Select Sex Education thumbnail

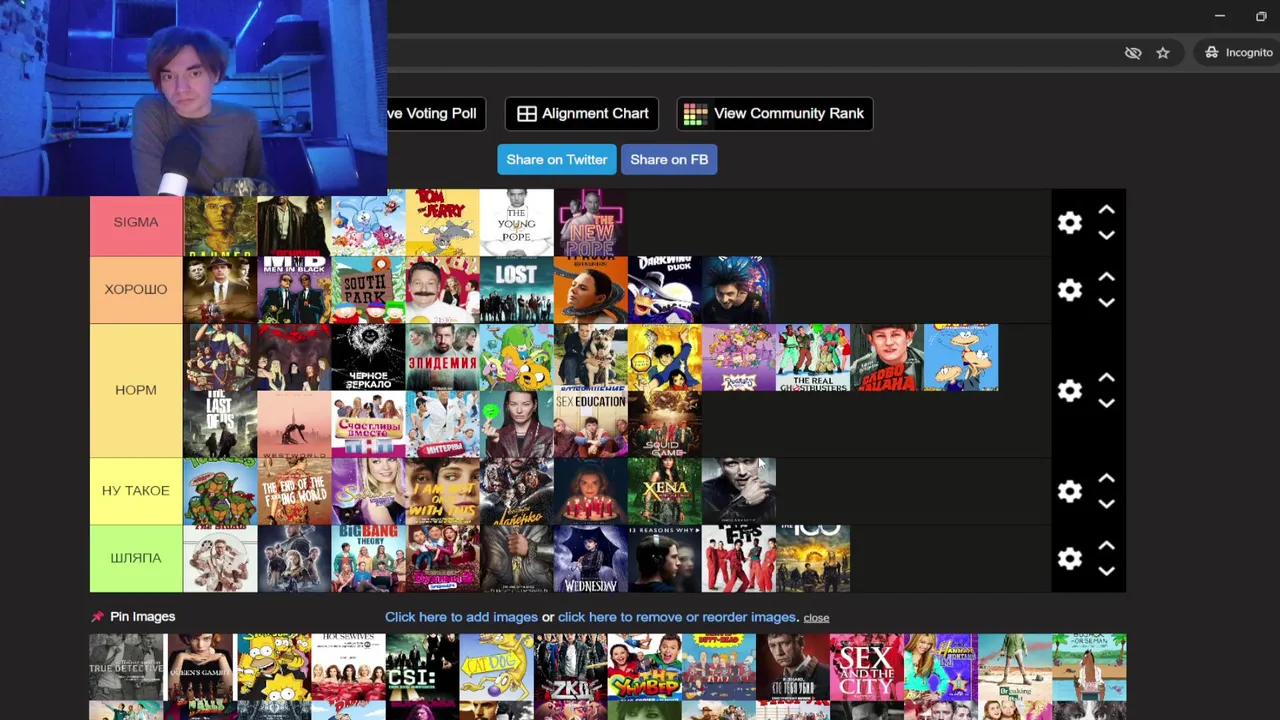click(x=590, y=424)
